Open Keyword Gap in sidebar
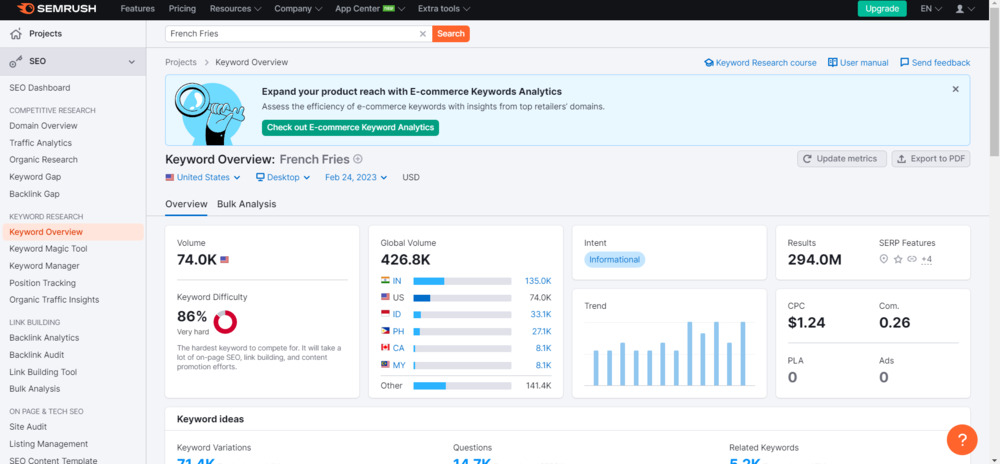This screenshot has height=464, width=1000. 35,177
